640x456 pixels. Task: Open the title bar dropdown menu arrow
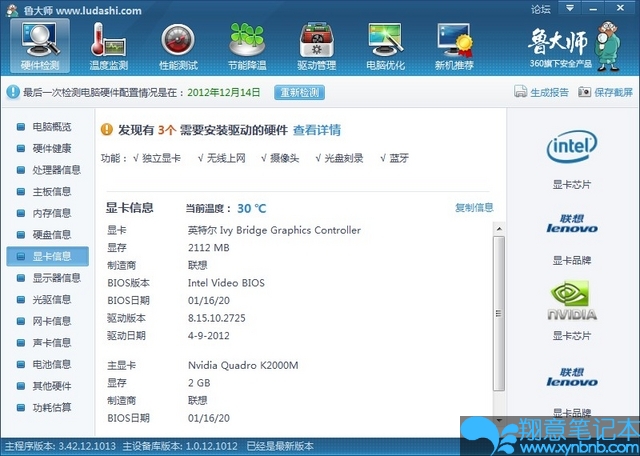(570, 9)
